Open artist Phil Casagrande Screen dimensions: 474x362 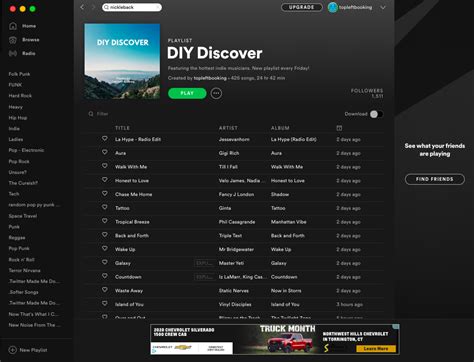237,222
